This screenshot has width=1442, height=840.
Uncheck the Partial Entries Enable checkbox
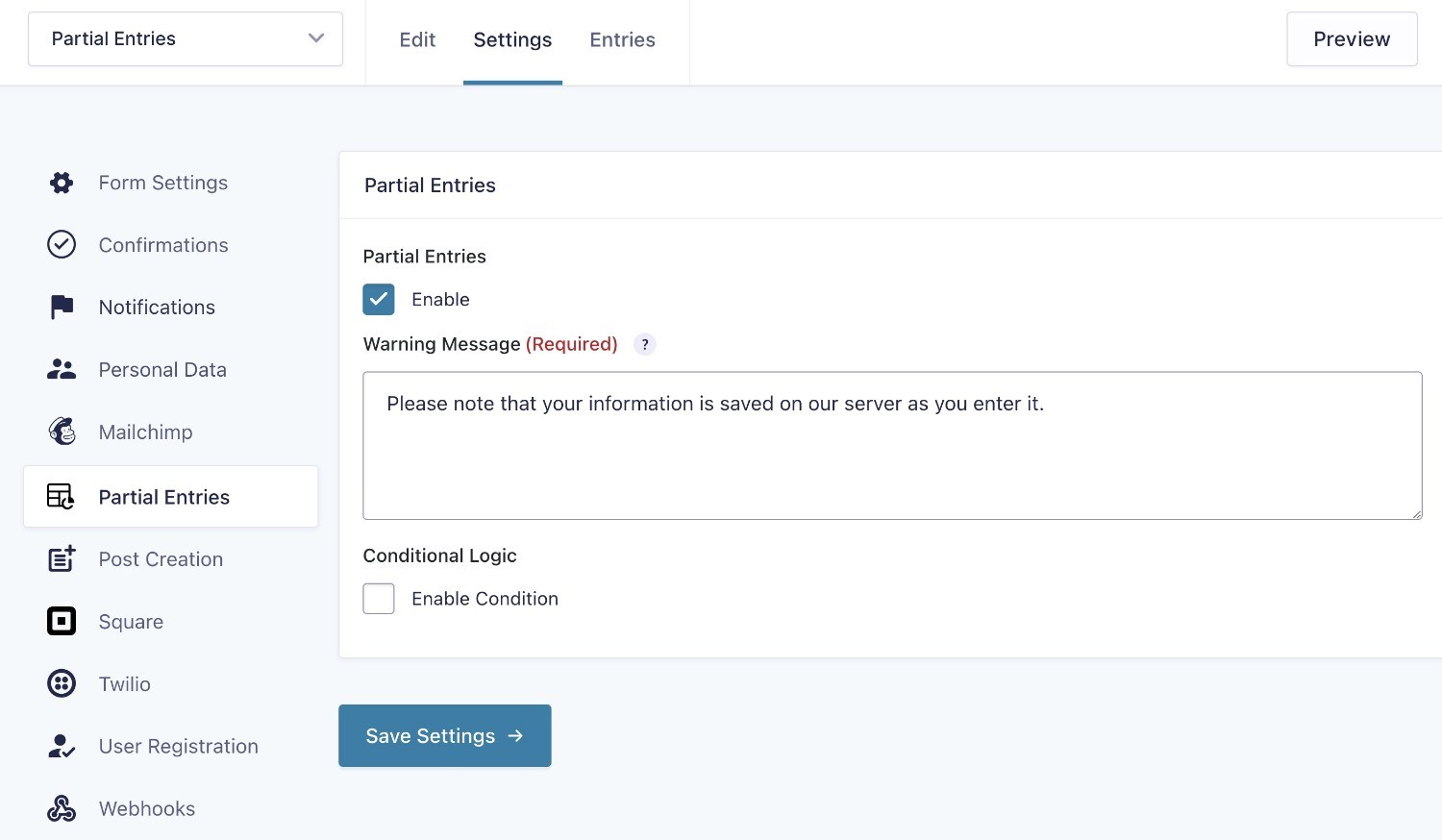tap(379, 299)
